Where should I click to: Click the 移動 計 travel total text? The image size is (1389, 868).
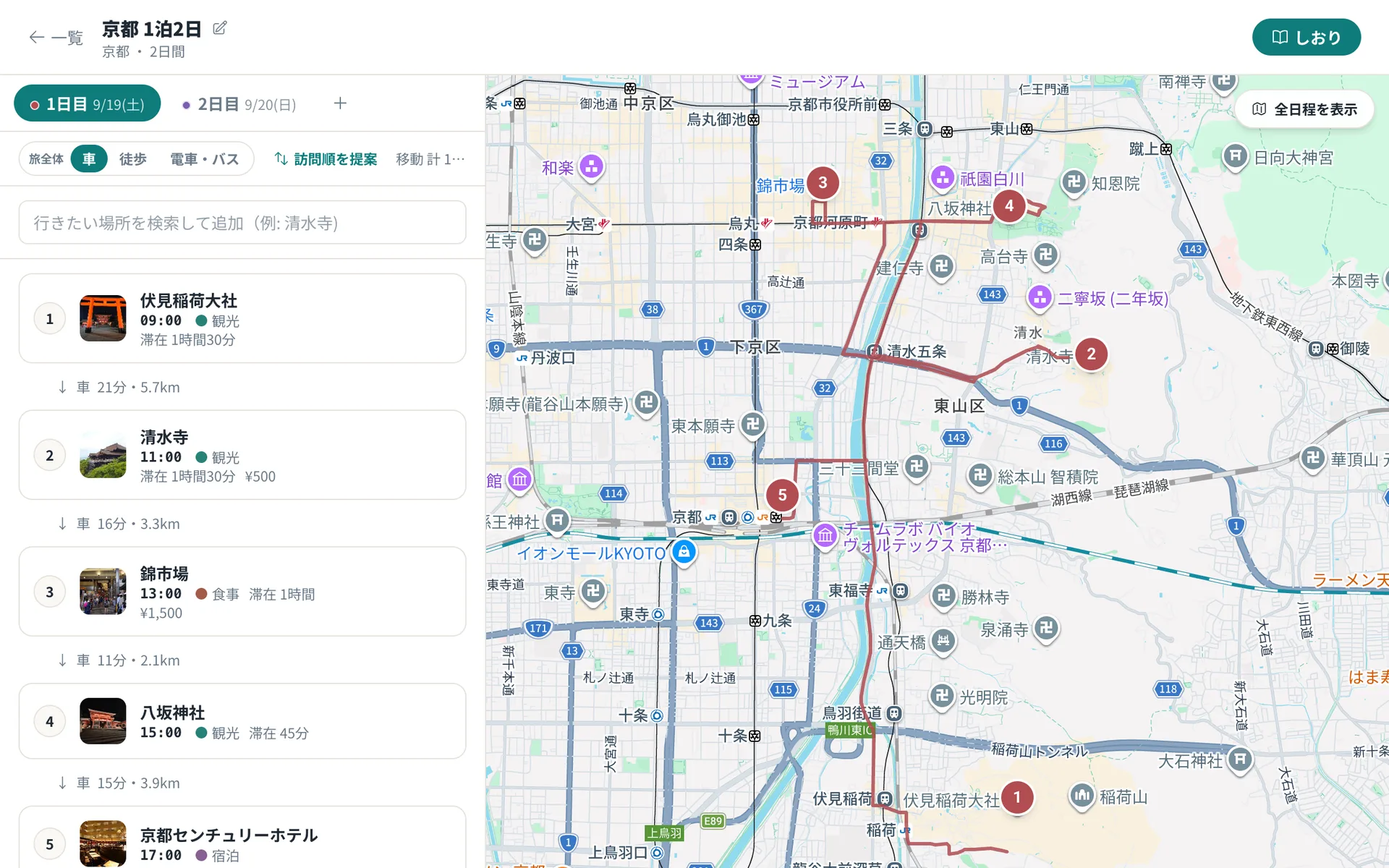[430, 159]
